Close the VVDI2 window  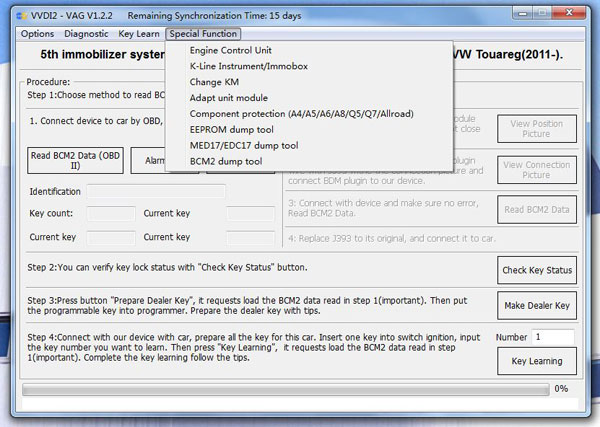point(569,13)
